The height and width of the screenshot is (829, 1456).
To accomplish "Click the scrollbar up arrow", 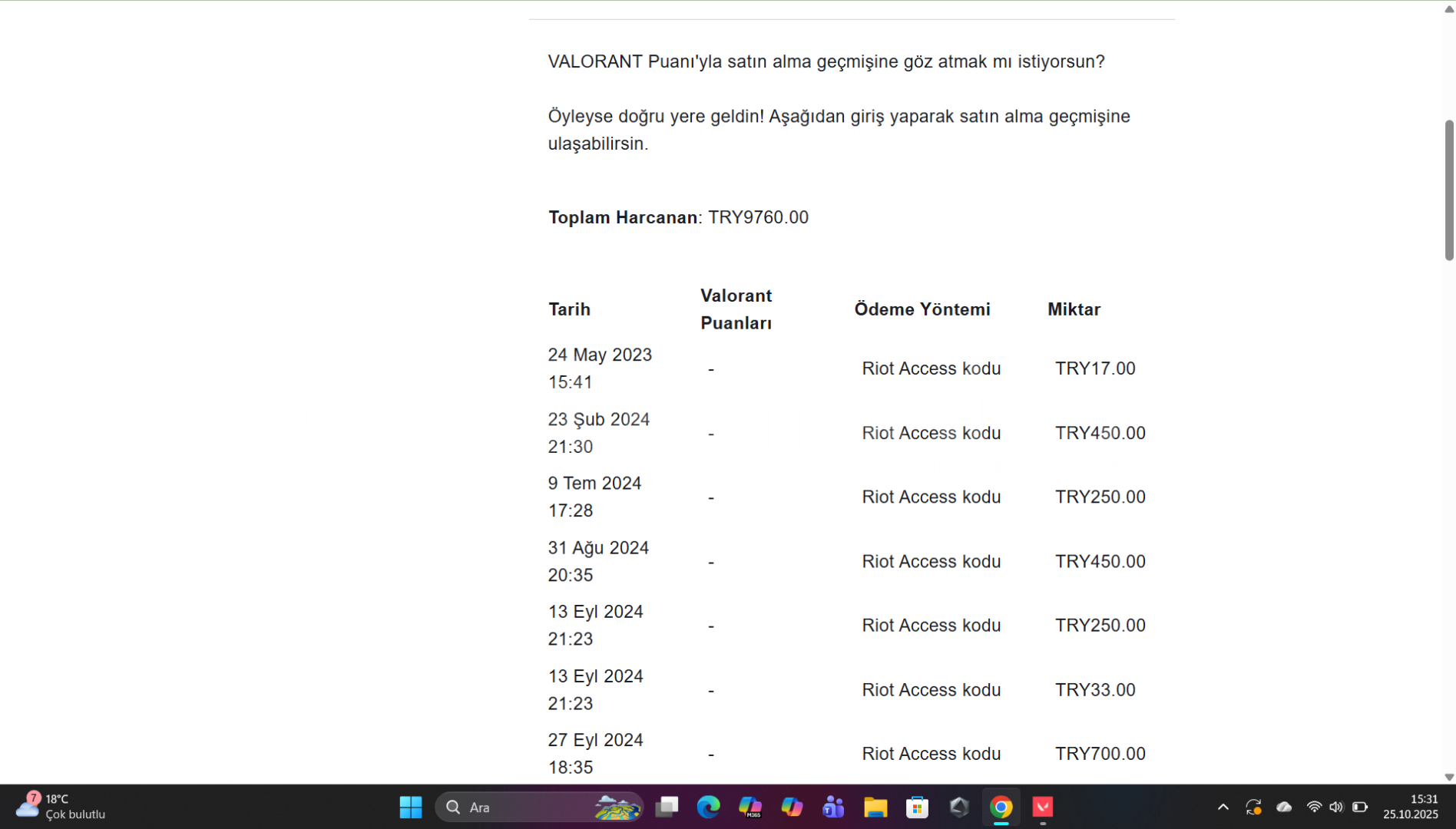I will click(1449, 8).
